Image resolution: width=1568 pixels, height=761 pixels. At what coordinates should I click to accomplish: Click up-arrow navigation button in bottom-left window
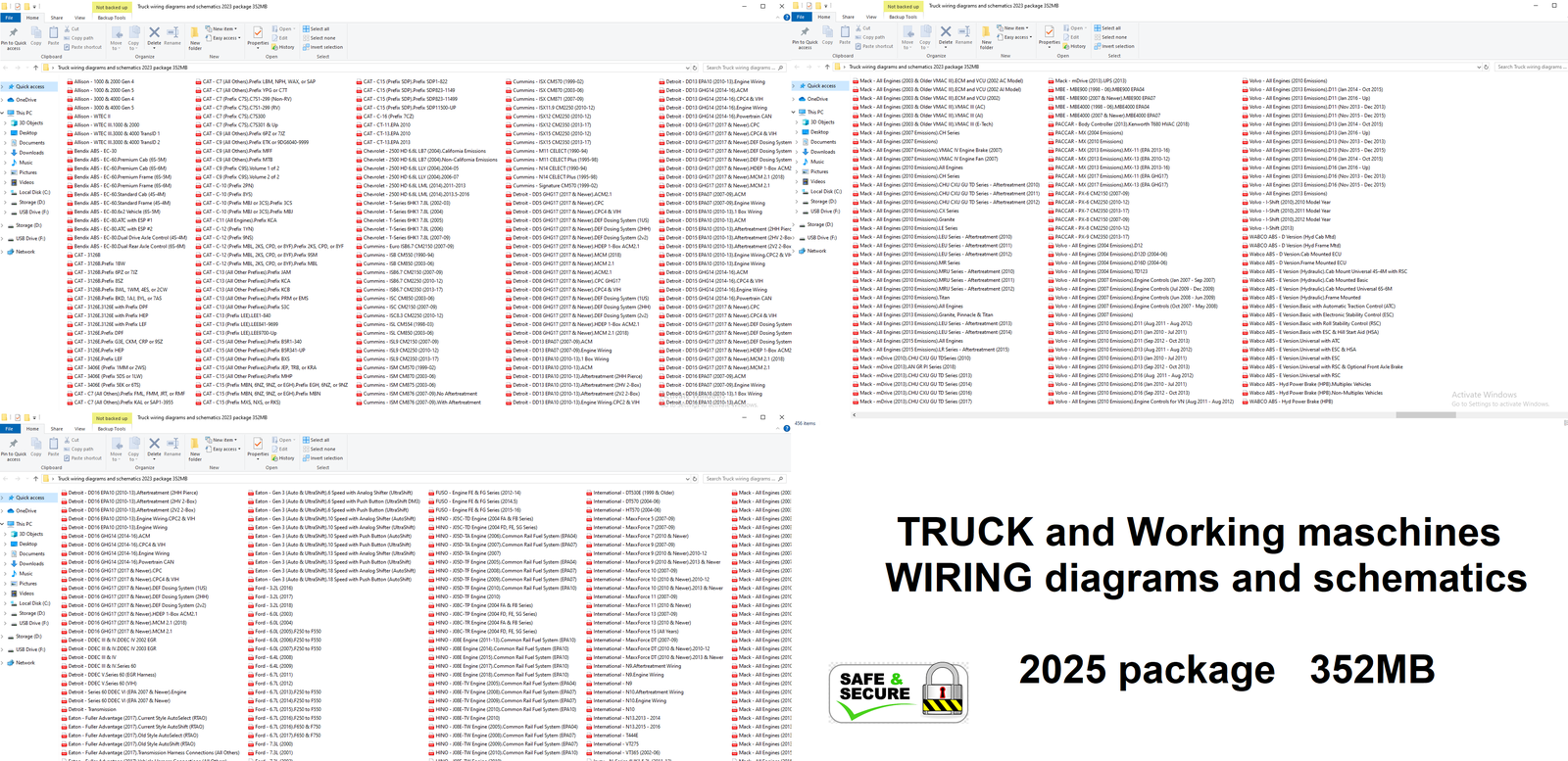pos(35,479)
